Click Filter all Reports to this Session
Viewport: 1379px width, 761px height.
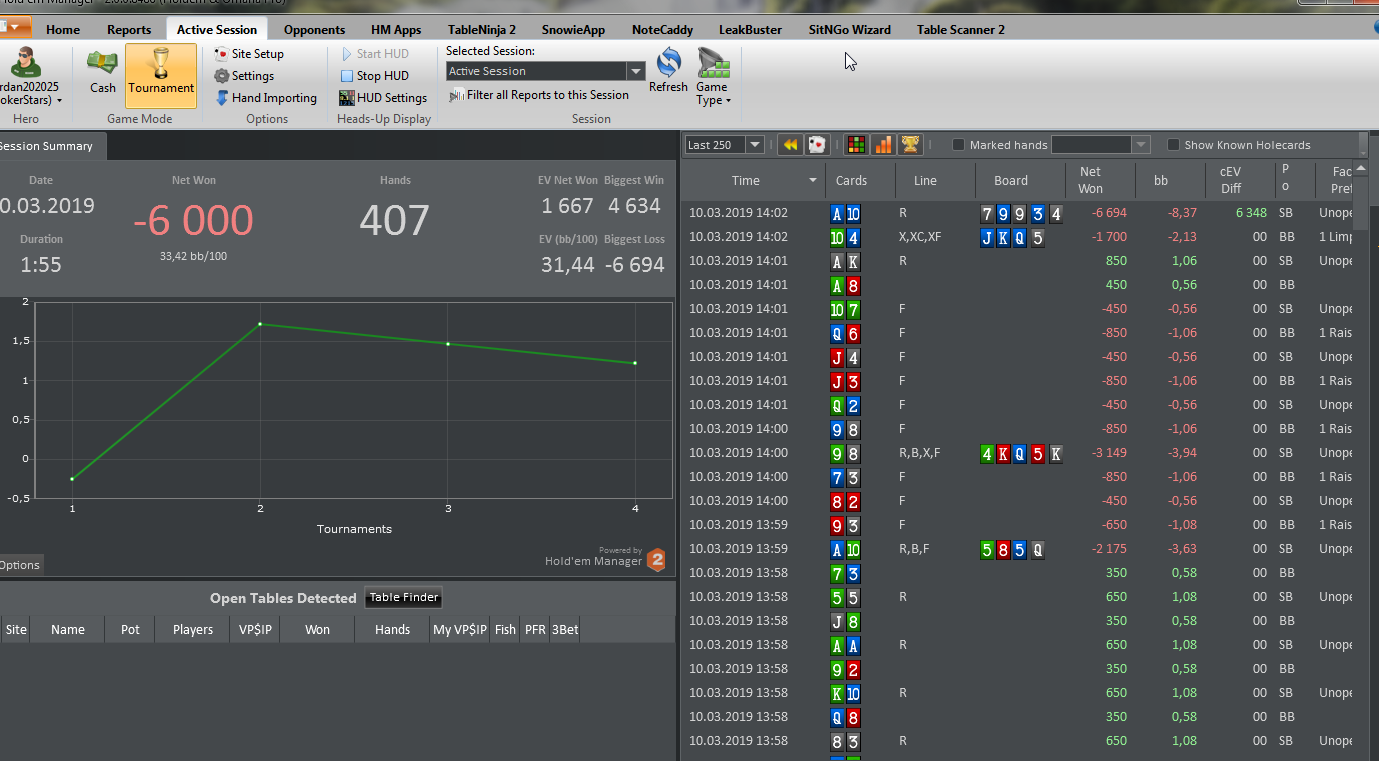[539, 95]
